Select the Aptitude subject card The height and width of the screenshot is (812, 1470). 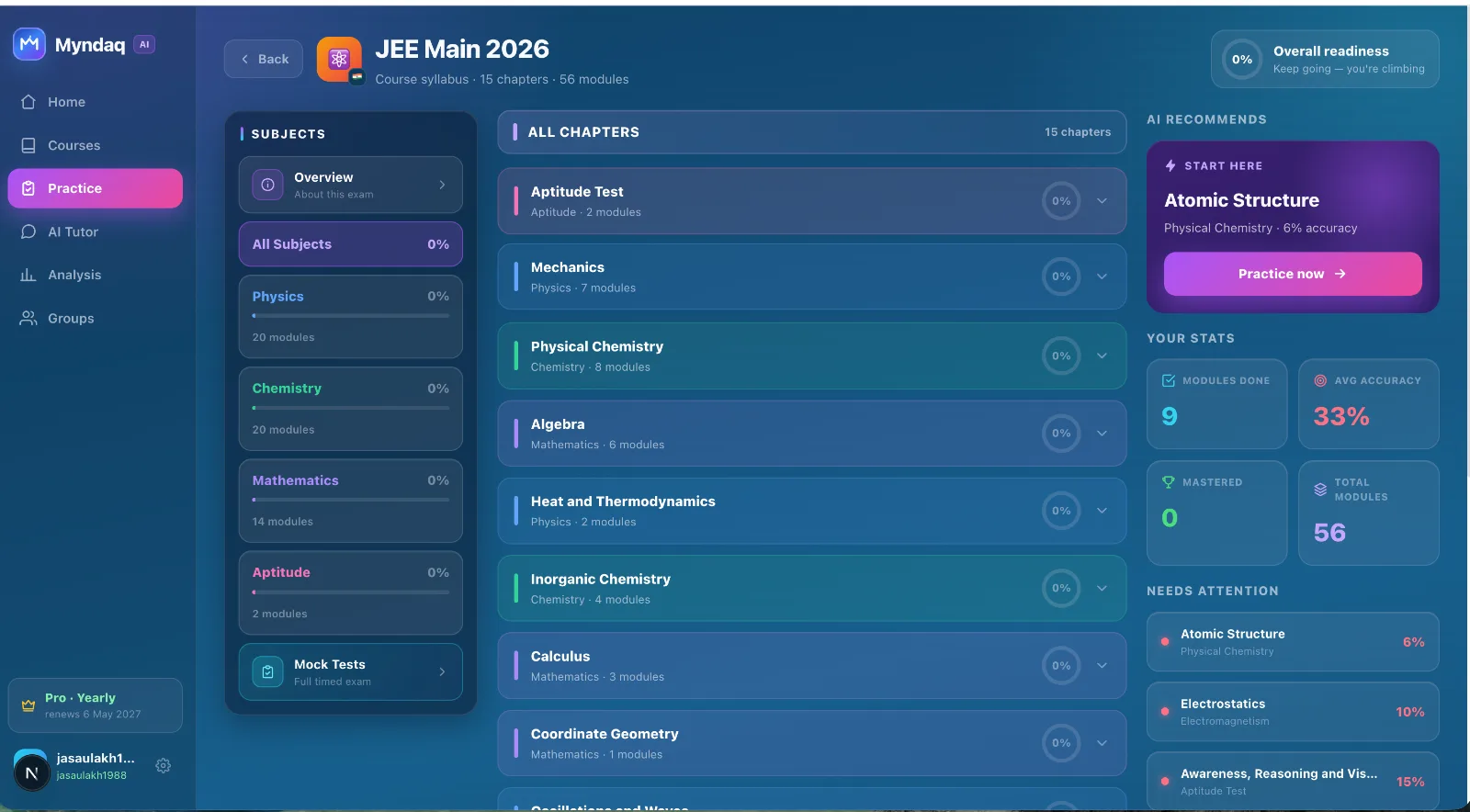(x=351, y=592)
